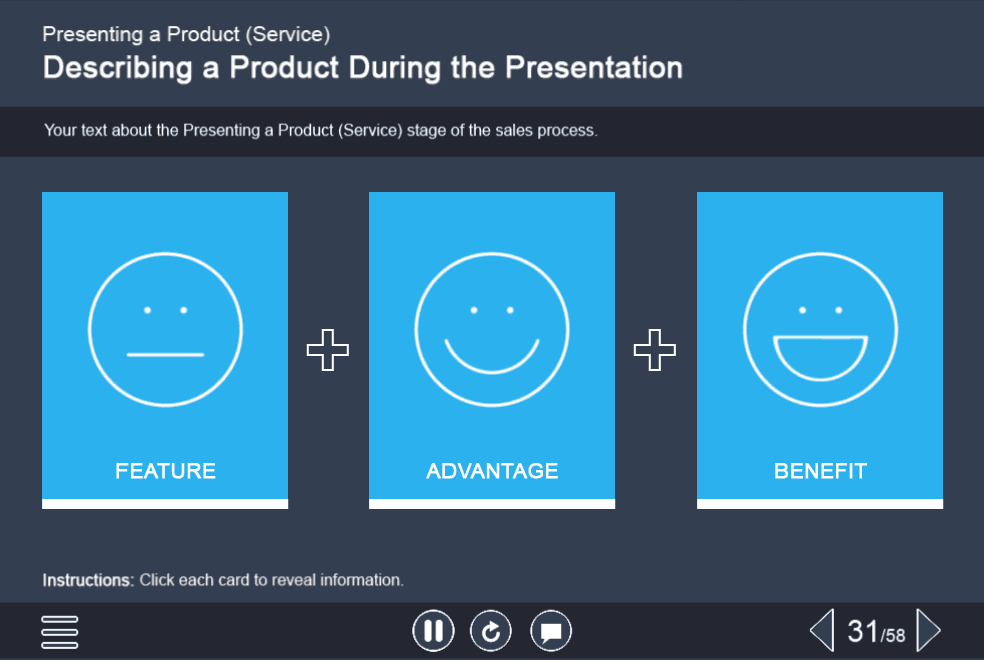Image resolution: width=984 pixels, height=660 pixels.
Task: Click the 'Describing a Product During the Presentation' heading
Action: pos(362,68)
